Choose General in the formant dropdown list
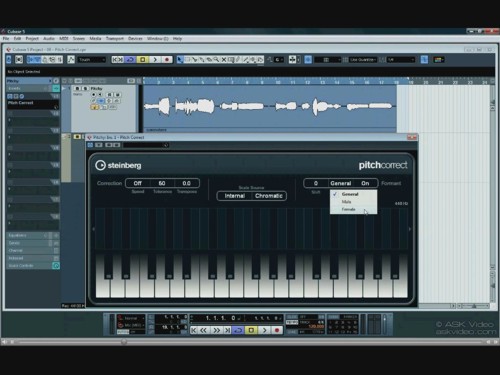 [354, 194]
